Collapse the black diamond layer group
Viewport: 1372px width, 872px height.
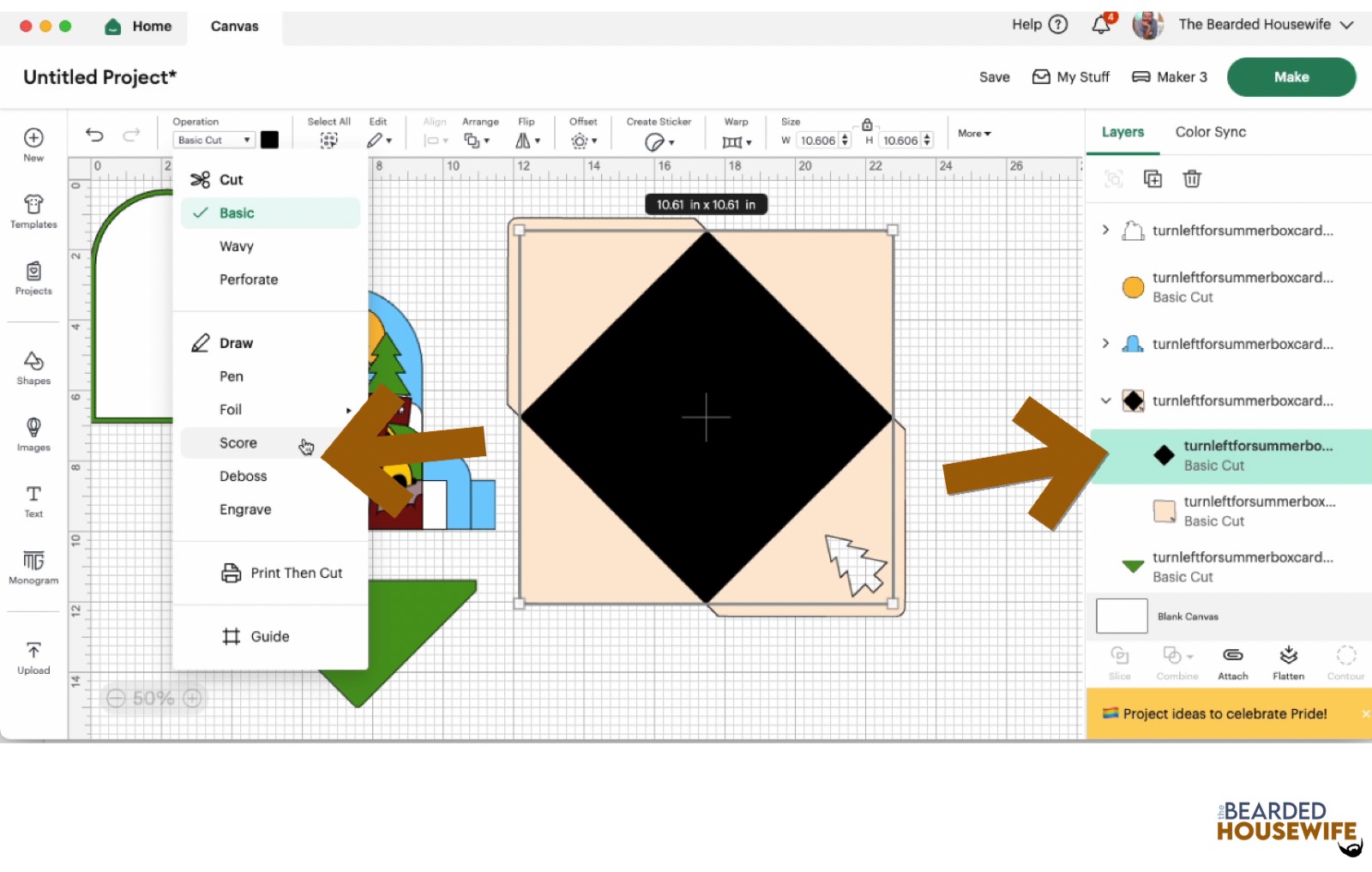[1105, 400]
